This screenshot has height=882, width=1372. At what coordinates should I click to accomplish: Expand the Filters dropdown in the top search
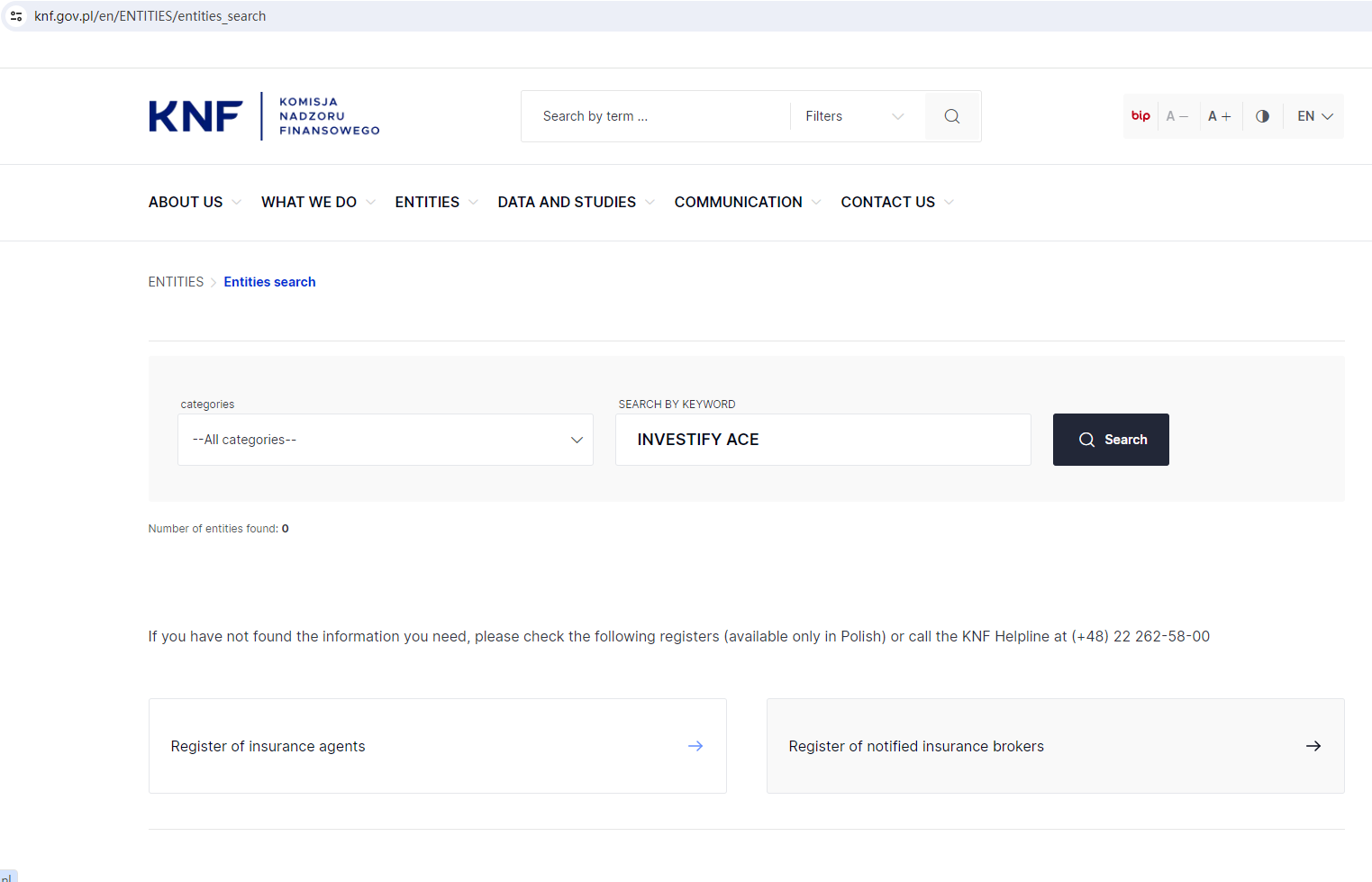coord(854,116)
